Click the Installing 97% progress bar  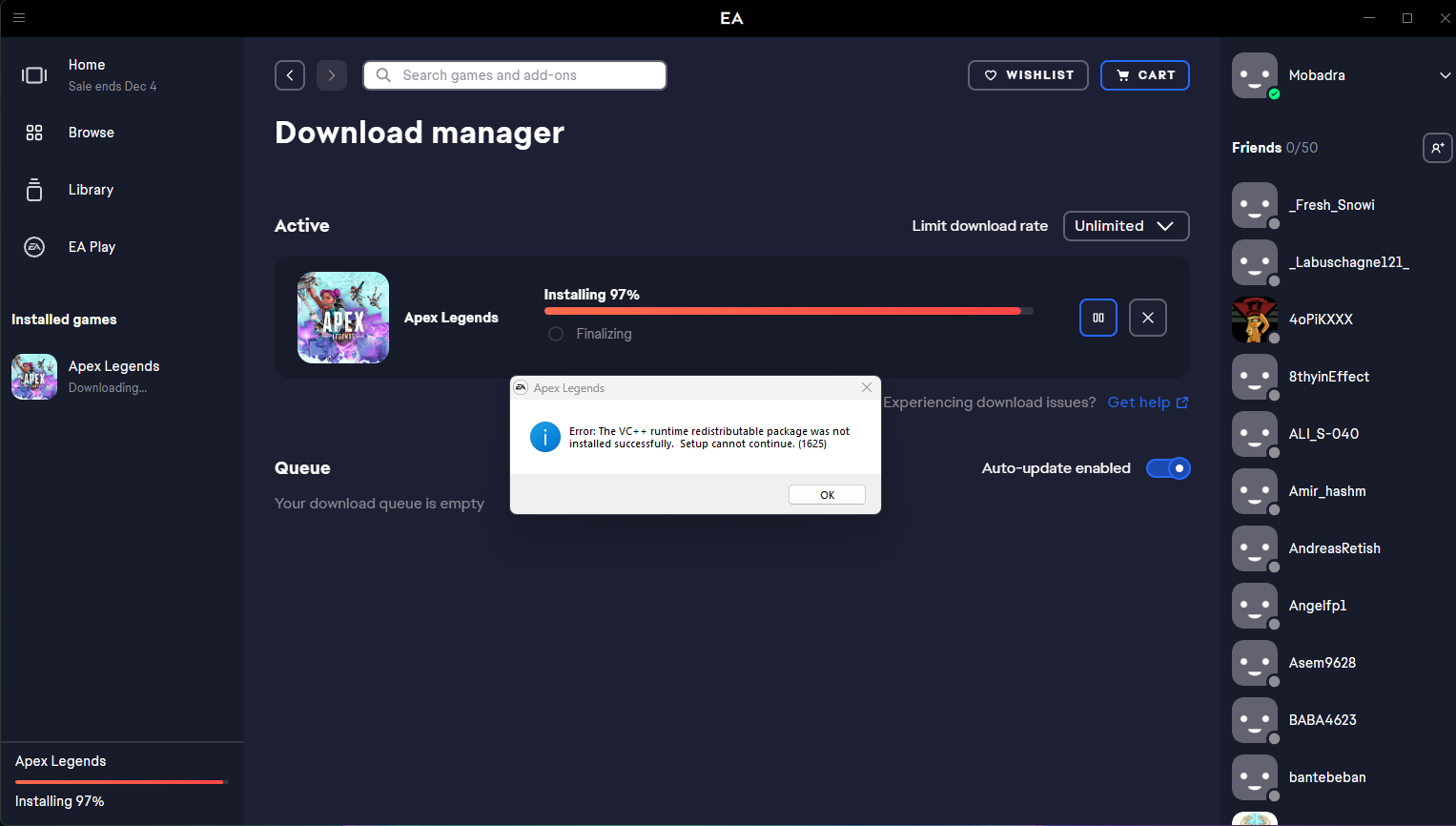(x=789, y=311)
